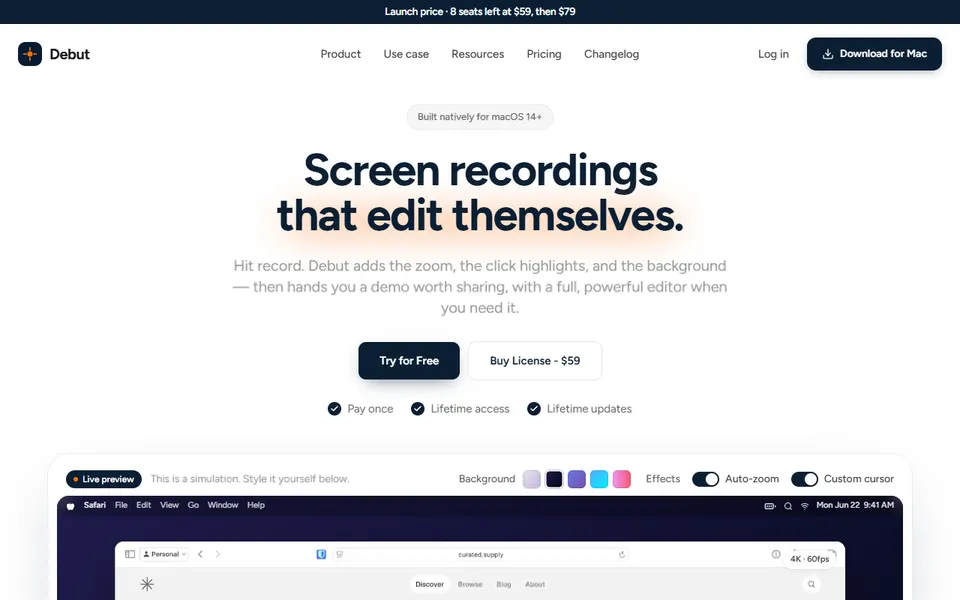The height and width of the screenshot is (600, 960).
Task: Click the Try for Free button
Action: click(x=408, y=361)
